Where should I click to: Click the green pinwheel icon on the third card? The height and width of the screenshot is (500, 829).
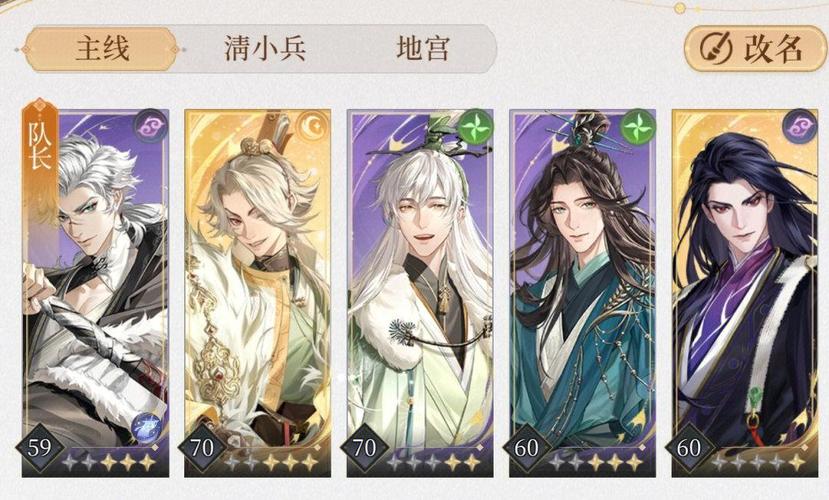[476, 126]
